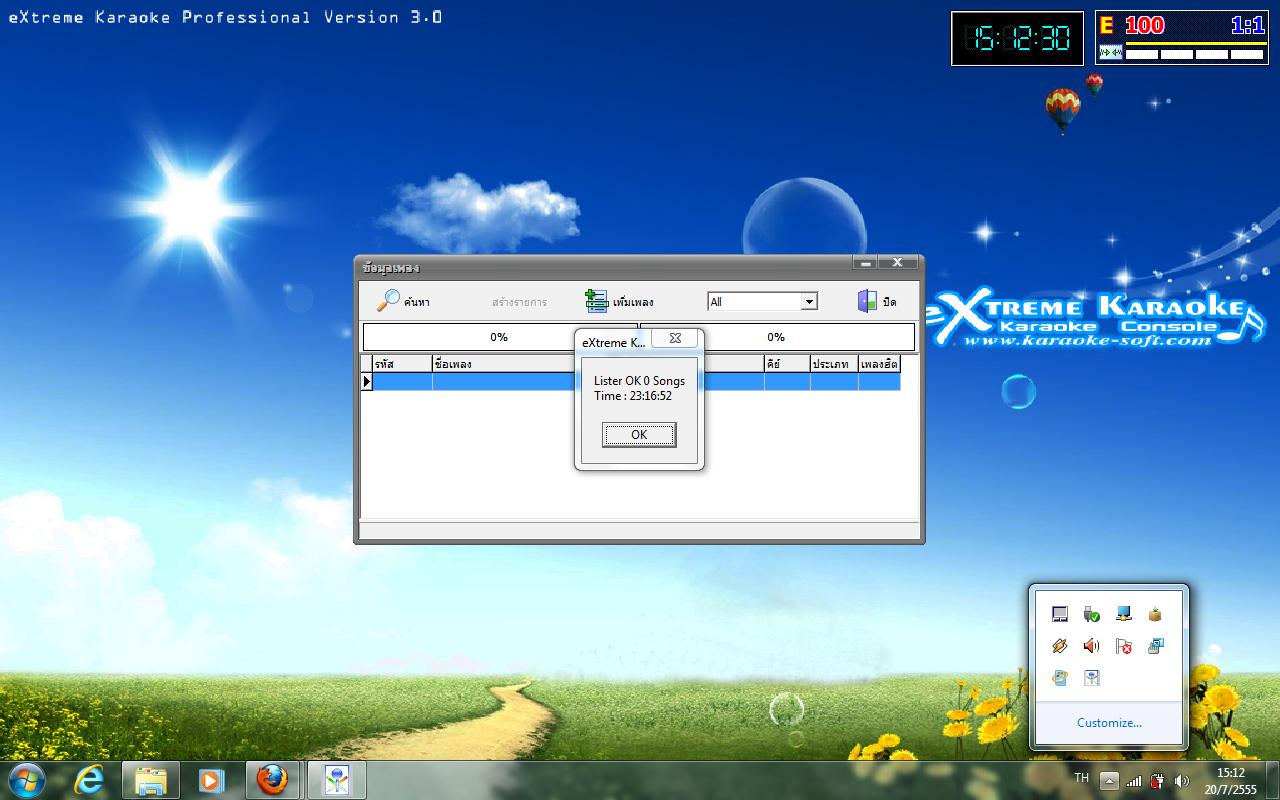The image size is (1280, 800).
Task: Open Windows Media Player from taskbar
Action: (211, 780)
